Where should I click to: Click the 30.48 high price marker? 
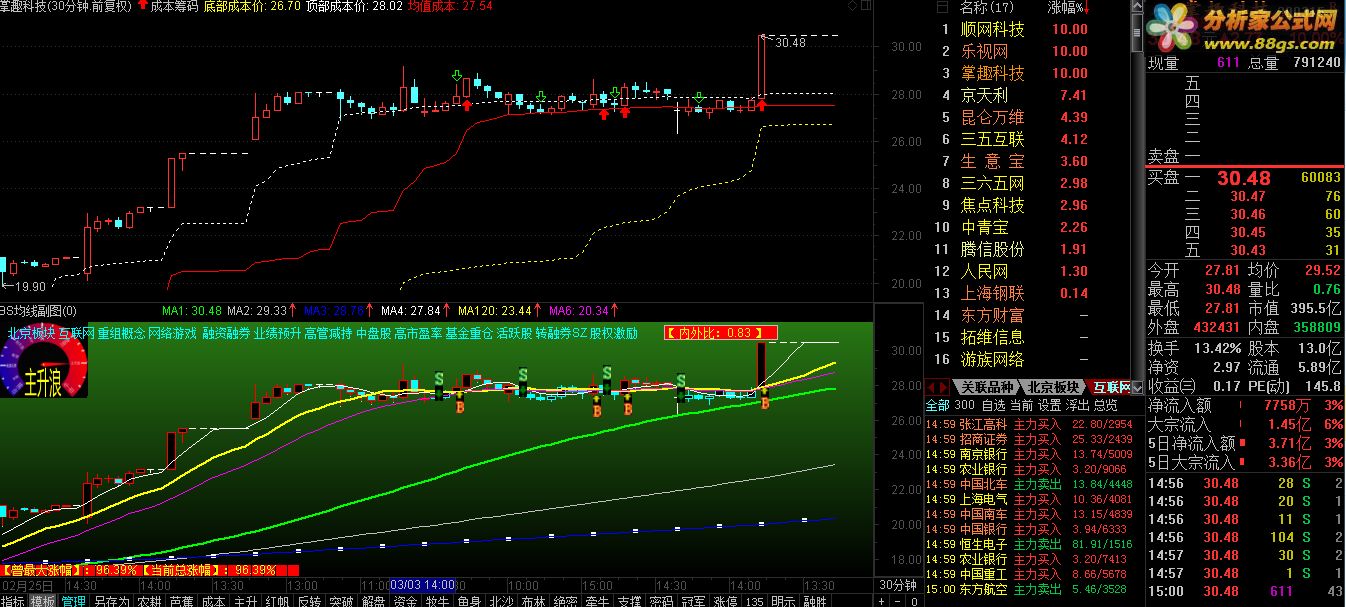(789, 42)
